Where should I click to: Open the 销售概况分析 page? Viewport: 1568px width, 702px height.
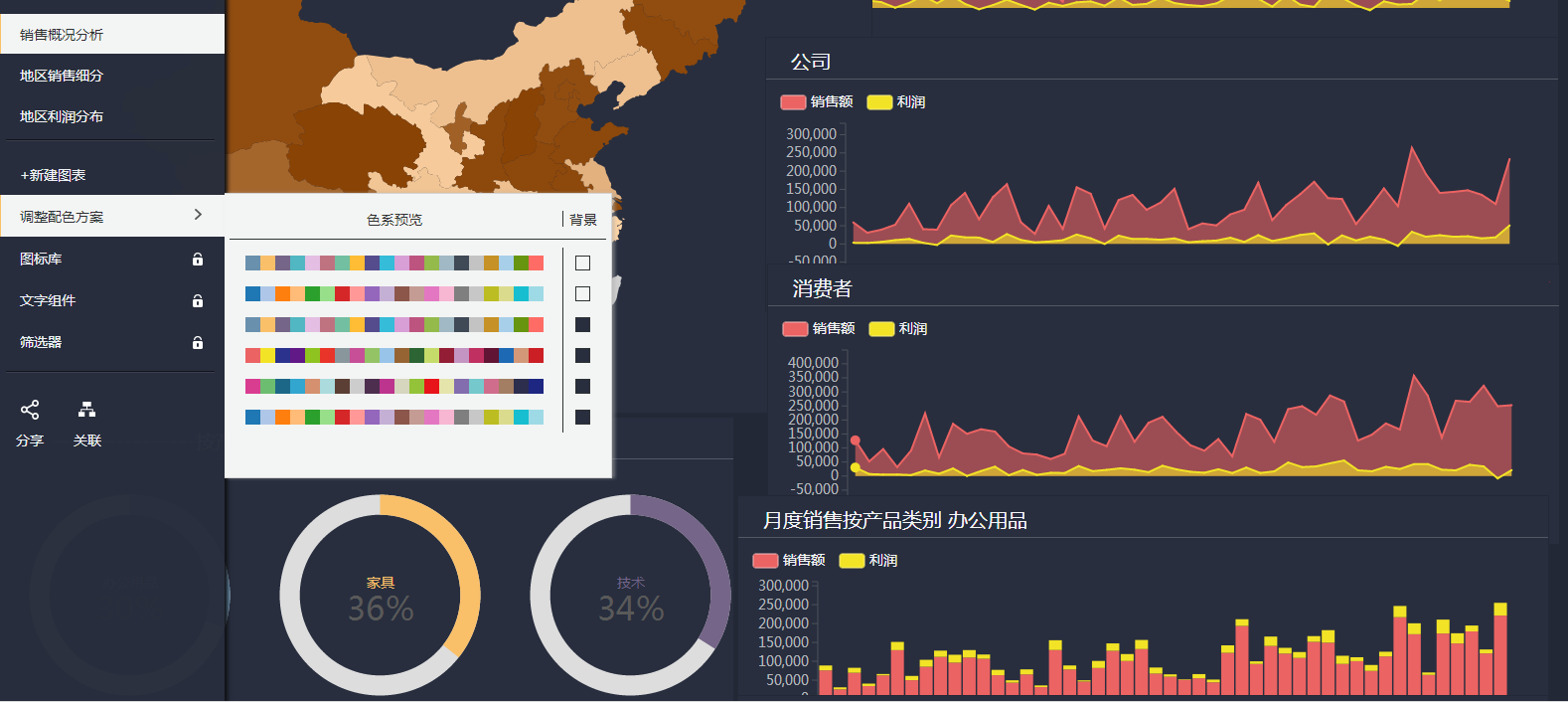(x=62, y=35)
